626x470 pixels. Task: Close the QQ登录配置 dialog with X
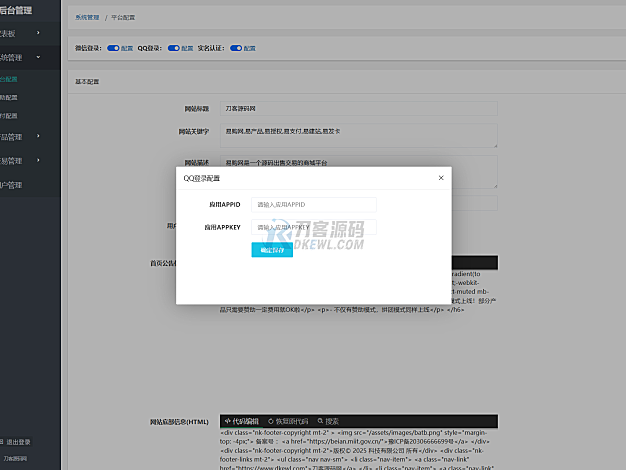tap(441, 178)
